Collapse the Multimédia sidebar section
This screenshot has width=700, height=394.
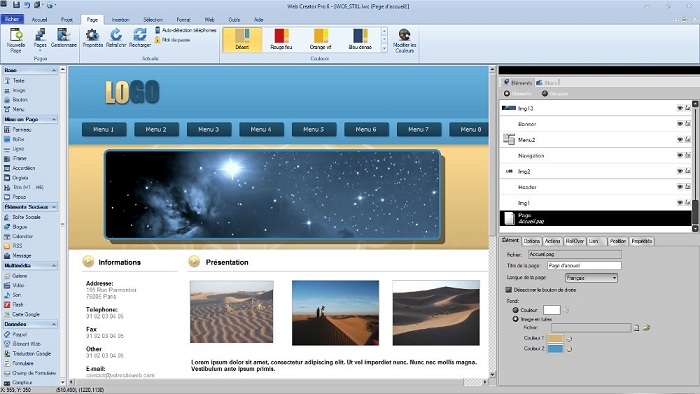coord(54,266)
